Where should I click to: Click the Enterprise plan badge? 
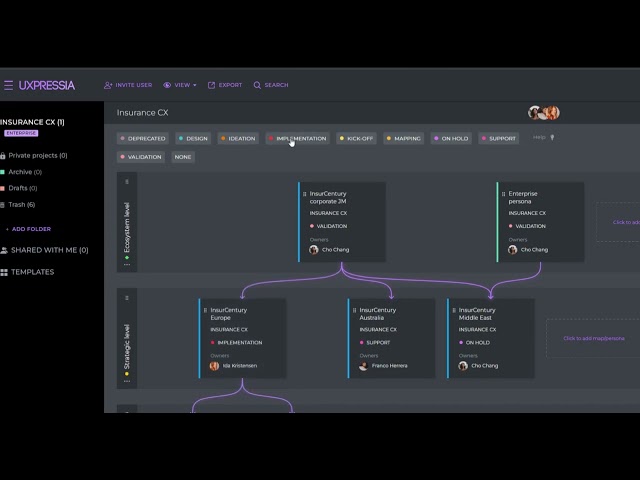[21, 133]
